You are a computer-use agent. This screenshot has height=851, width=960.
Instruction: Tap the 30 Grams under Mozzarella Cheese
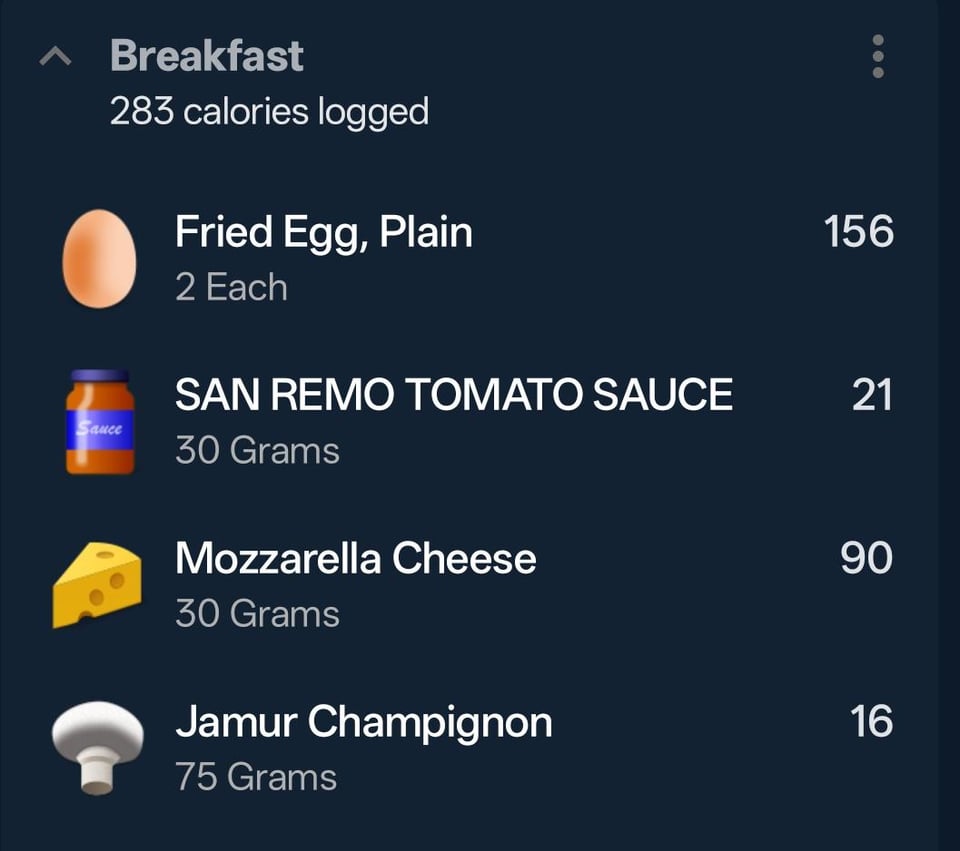257,614
